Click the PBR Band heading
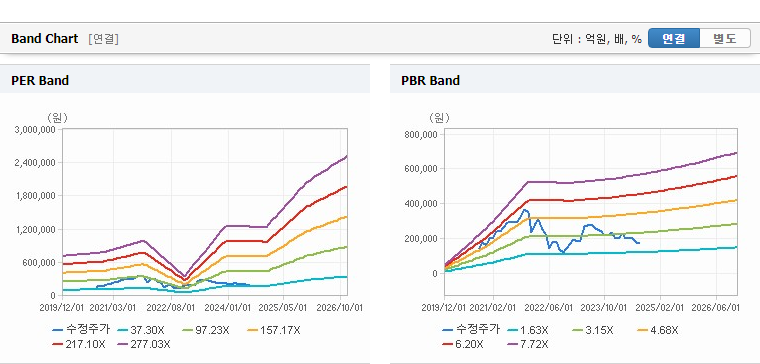 [x=430, y=80]
